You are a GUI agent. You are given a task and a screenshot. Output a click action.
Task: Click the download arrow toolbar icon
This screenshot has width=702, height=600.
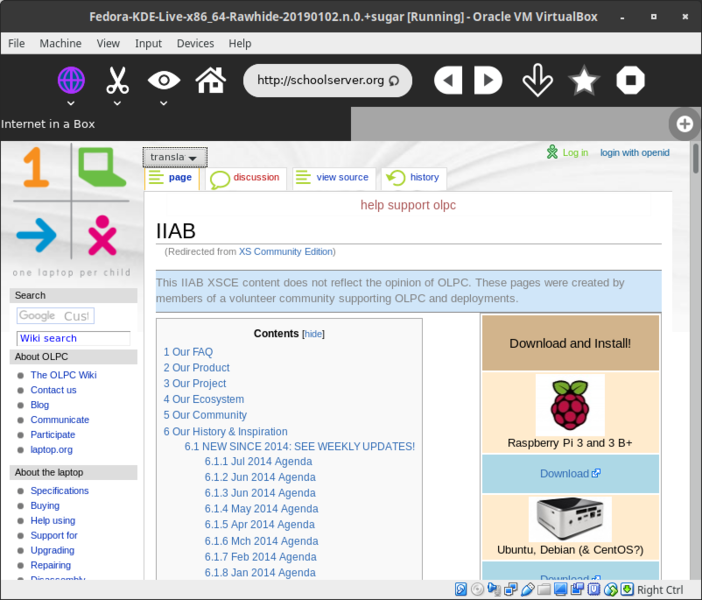tap(537, 81)
